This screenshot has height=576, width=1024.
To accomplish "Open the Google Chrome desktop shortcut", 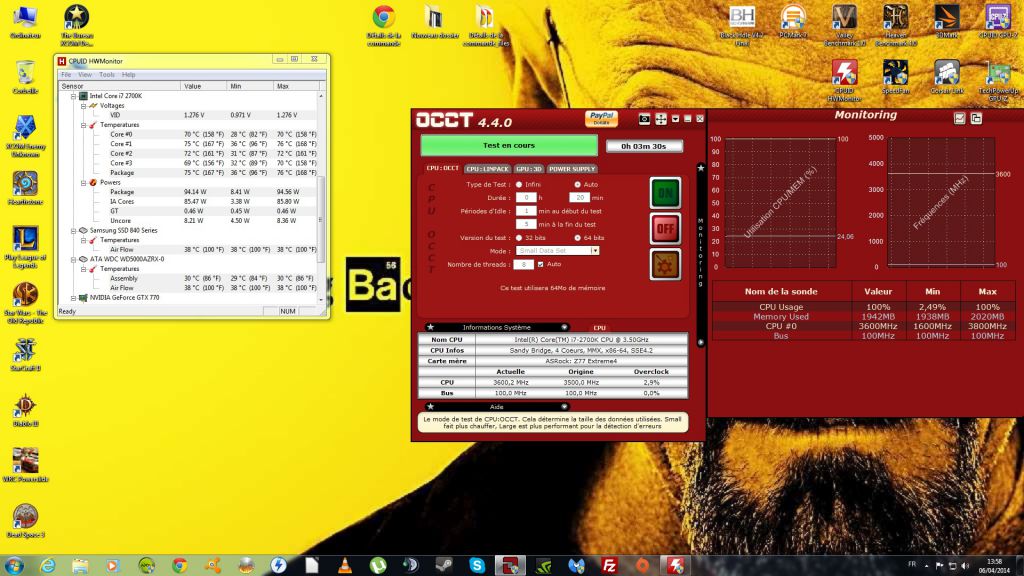I will (383, 25).
